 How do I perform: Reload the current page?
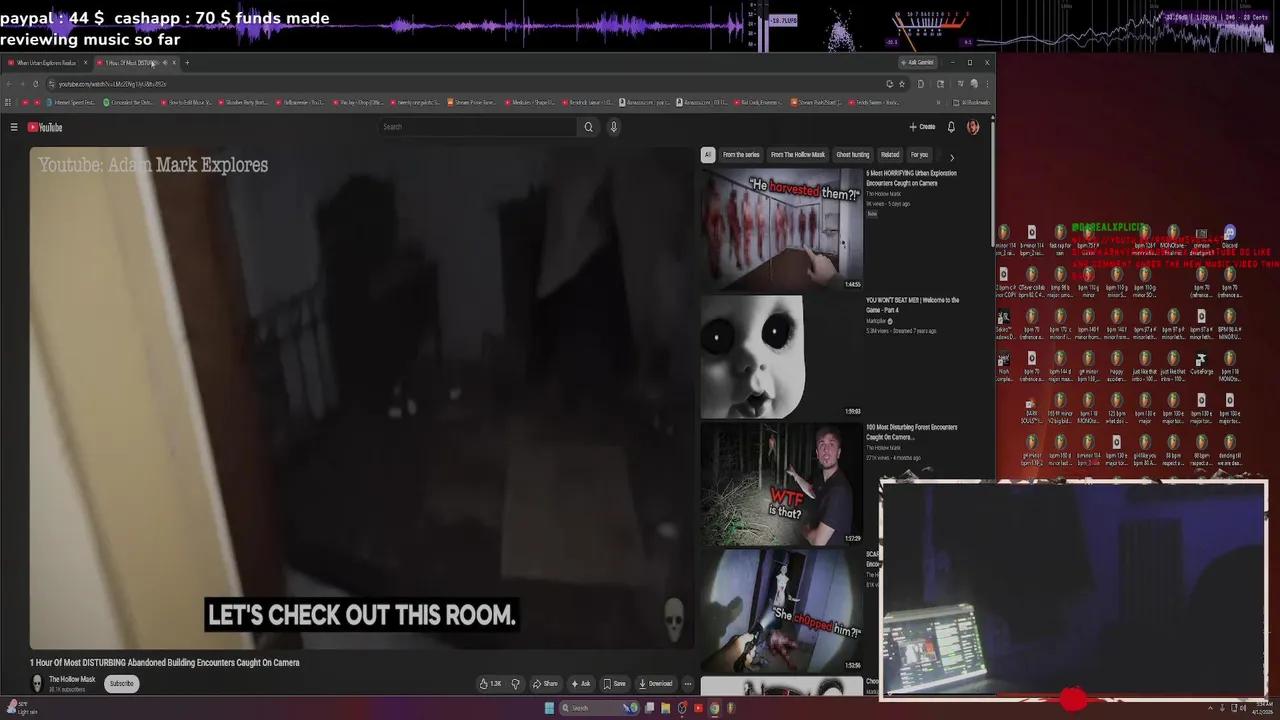point(36,84)
